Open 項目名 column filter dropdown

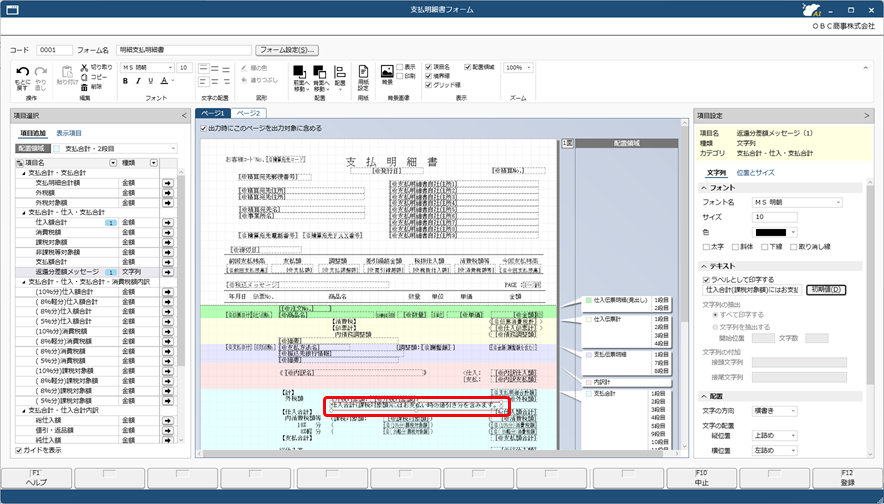(x=113, y=163)
